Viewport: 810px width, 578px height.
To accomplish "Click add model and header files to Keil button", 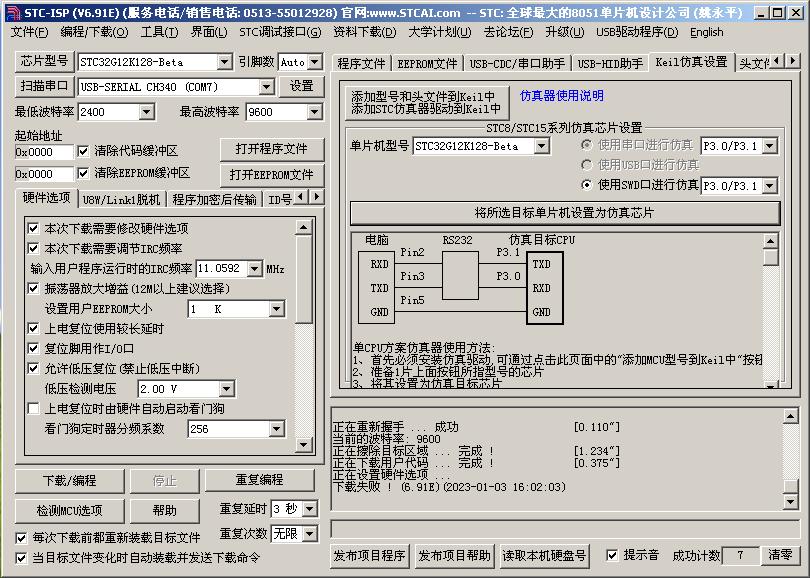I will pos(426,102).
